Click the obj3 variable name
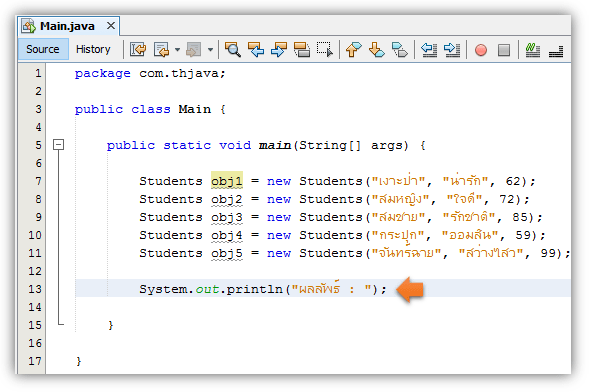 pos(227,217)
